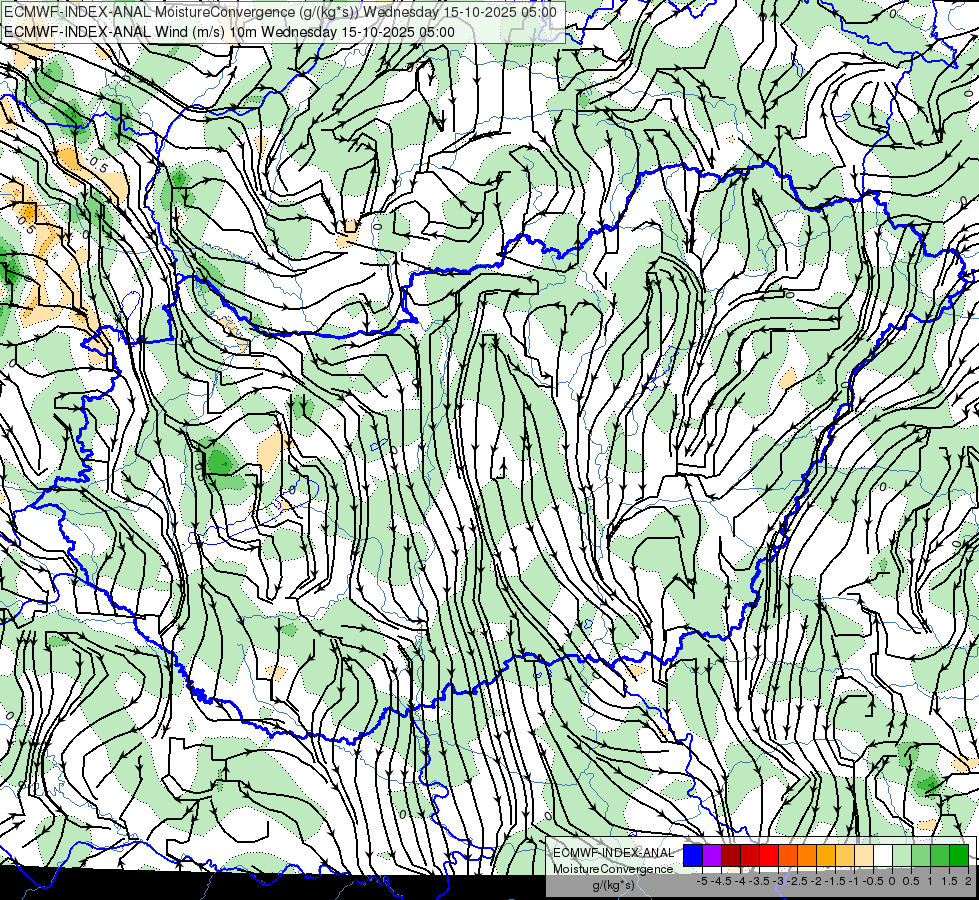Click the '2' legend tick value
Image resolution: width=979 pixels, height=900 pixels.
pyautogui.click(x=968, y=881)
